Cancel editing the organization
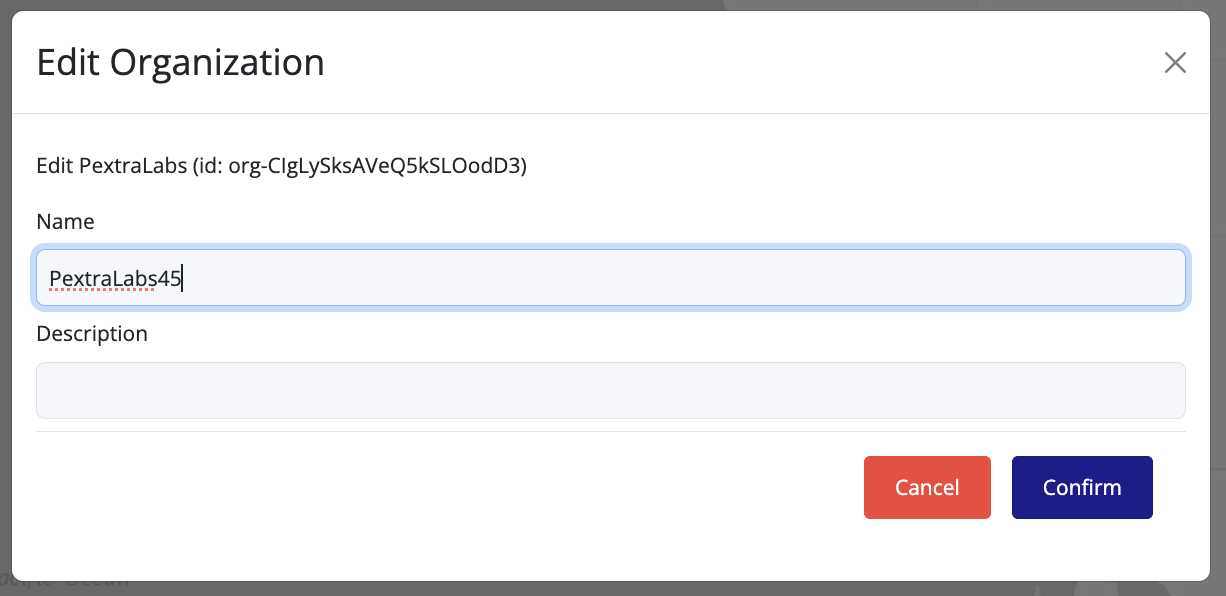 (927, 488)
